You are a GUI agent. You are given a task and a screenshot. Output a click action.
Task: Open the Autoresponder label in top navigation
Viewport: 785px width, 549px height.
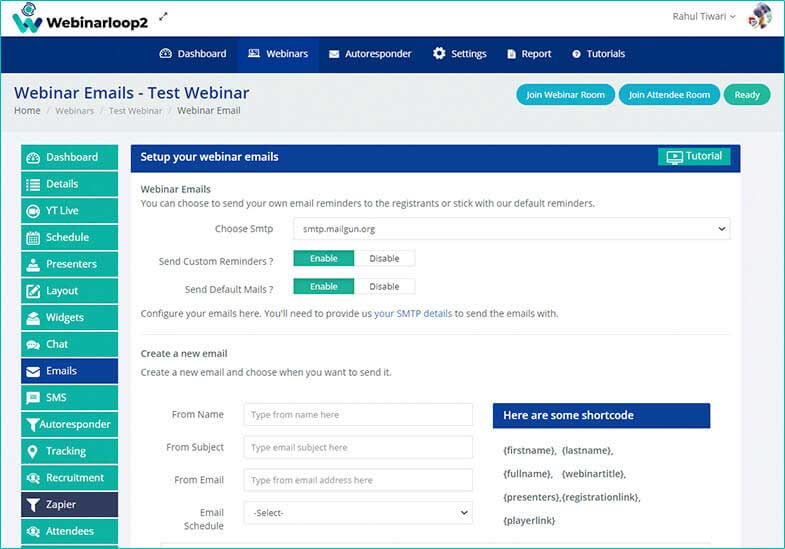point(378,54)
